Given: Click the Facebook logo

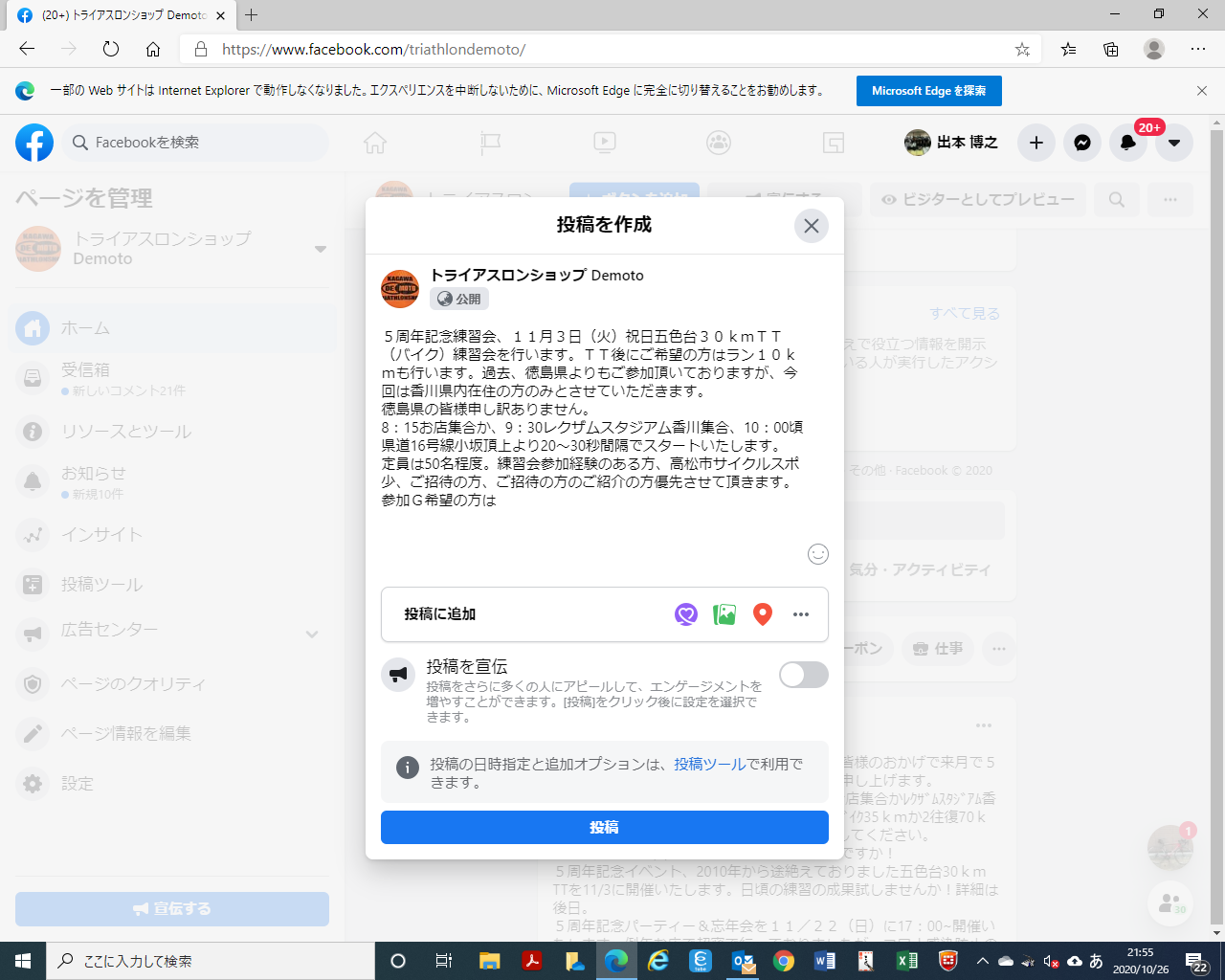Looking at the screenshot, I should point(34,143).
